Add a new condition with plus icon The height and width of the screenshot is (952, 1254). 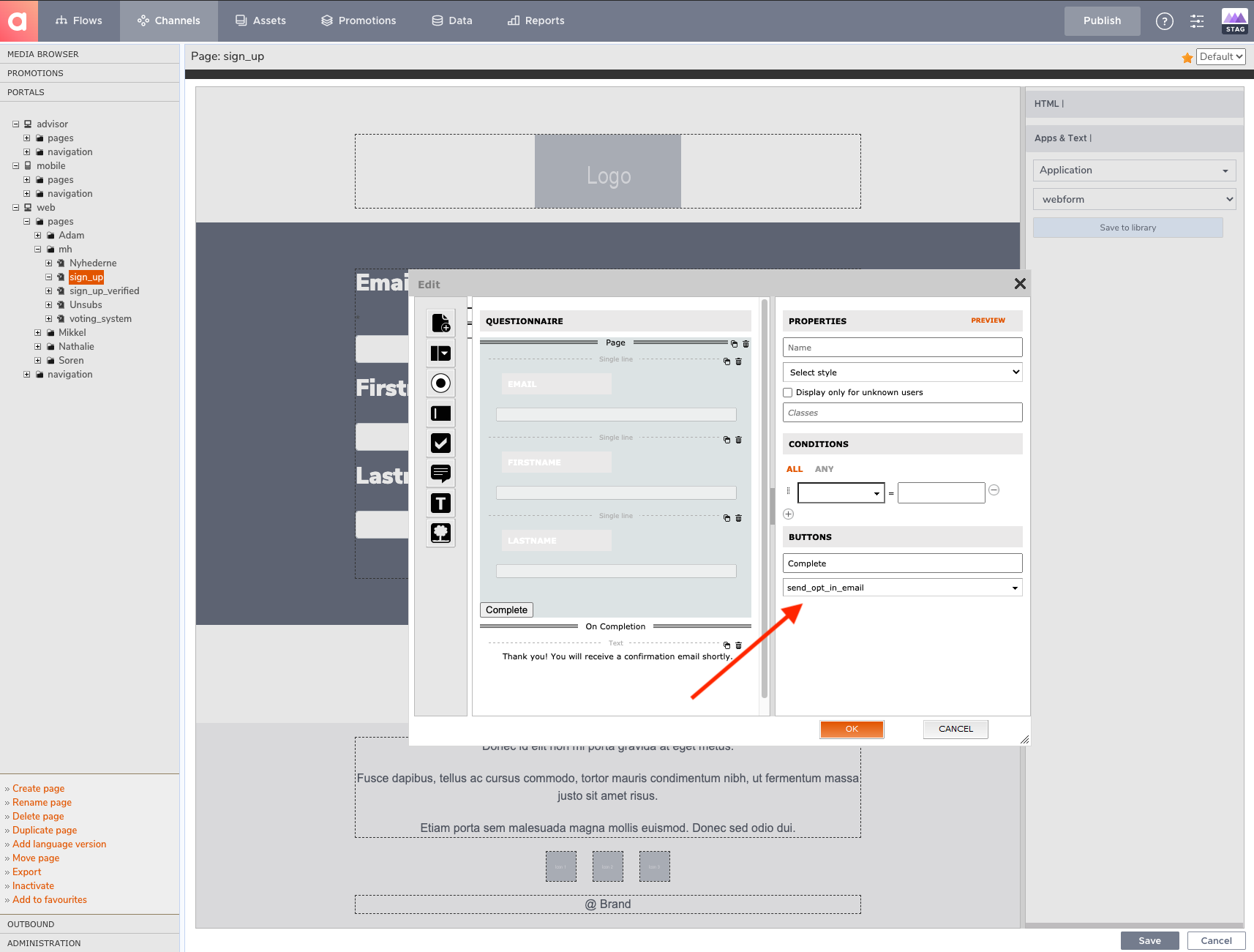[x=789, y=514]
